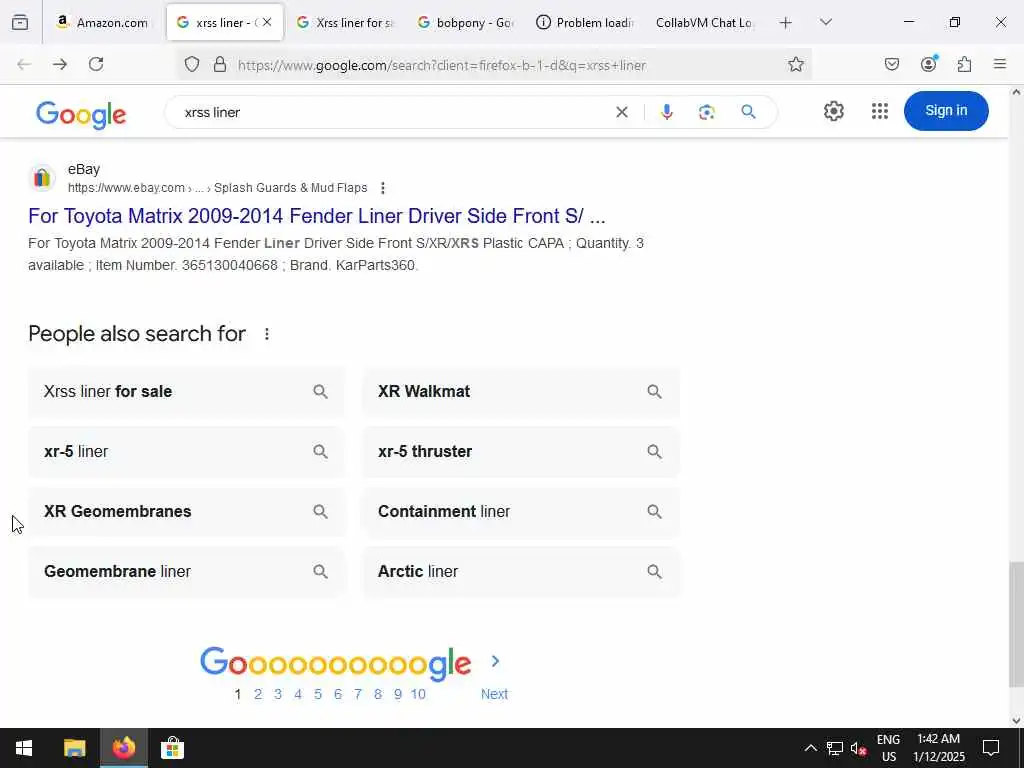Open the ENG US language indicator
The width and height of the screenshot is (1024, 768).
pos(888,748)
